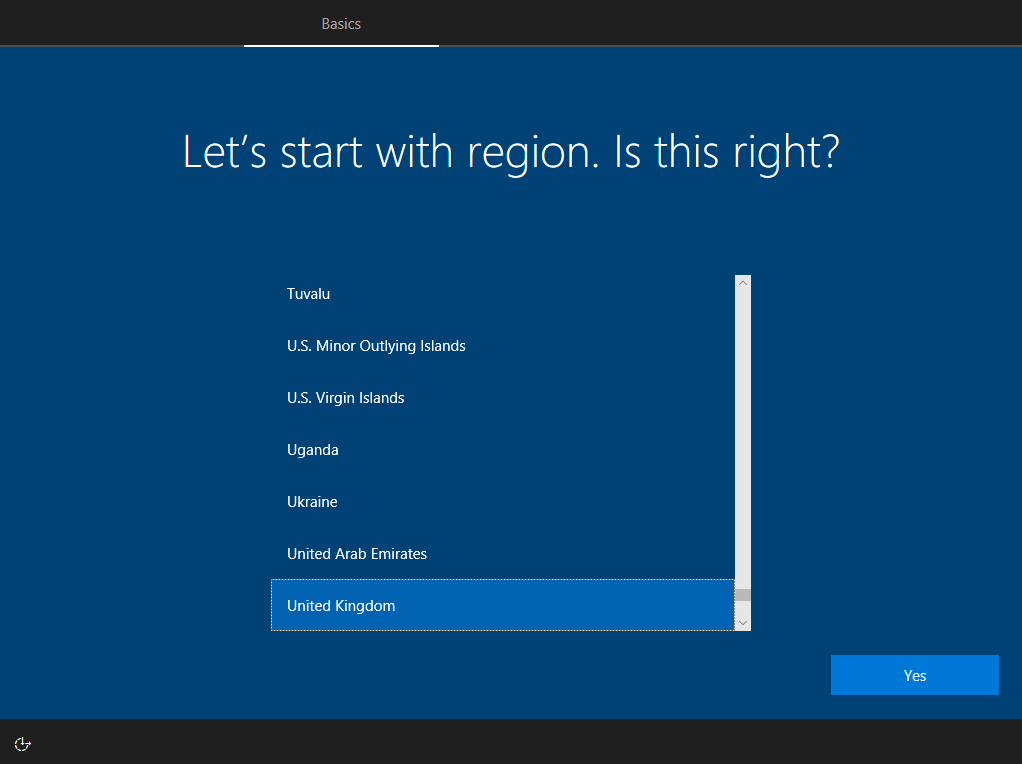The image size is (1022, 764).
Task: Choose U.S. Minor Outlying Islands
Action: pyautogui.click(x=376, y=345)
